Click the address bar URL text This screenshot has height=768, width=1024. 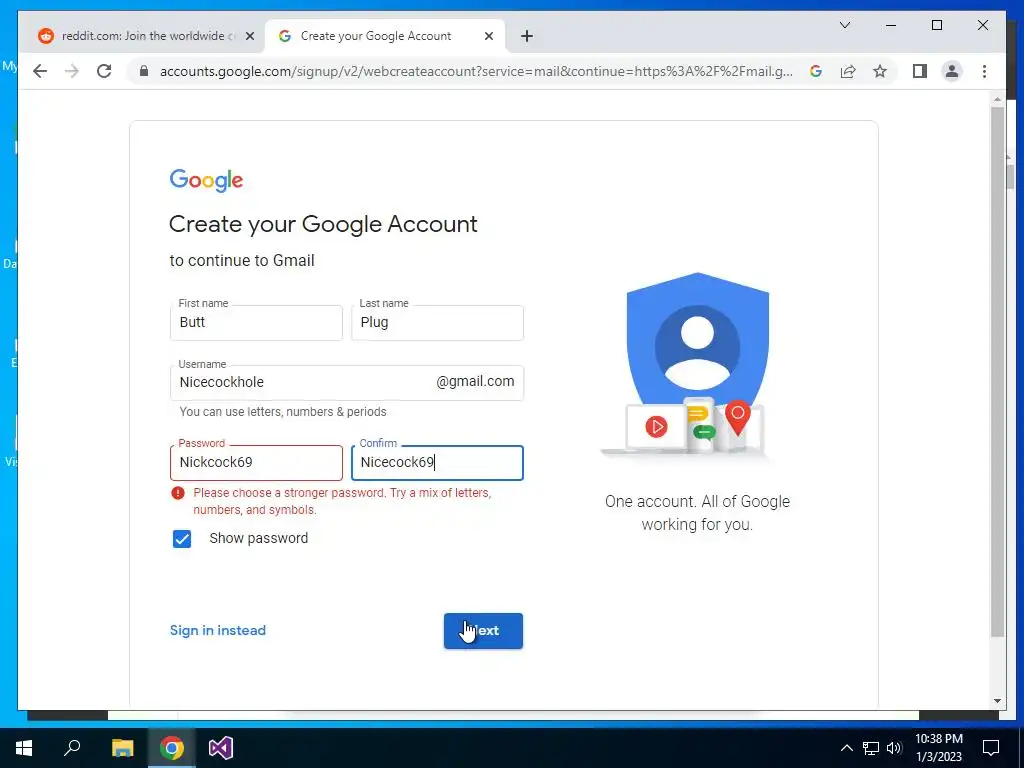[x=476, y=71]
